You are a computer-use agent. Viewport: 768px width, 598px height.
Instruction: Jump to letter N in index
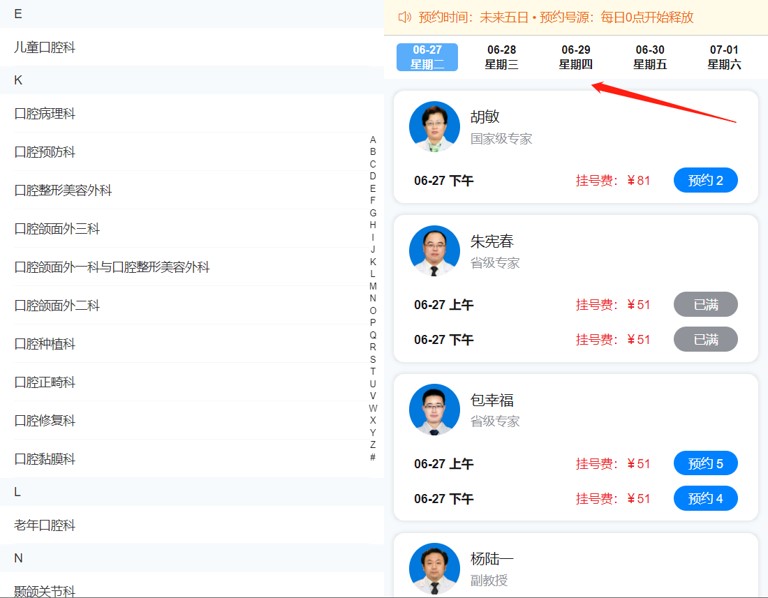373,298
